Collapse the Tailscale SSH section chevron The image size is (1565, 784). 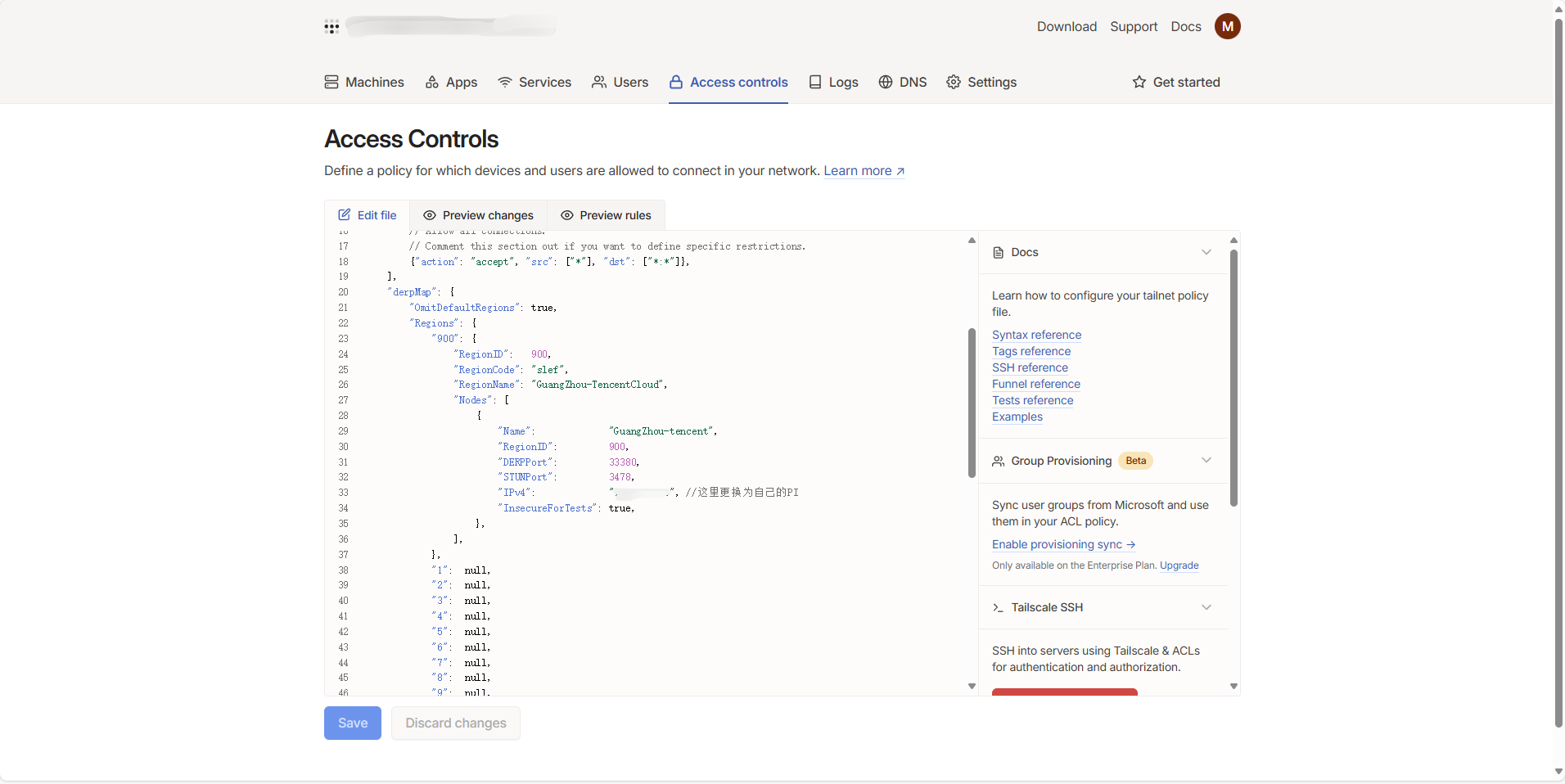click(1206, 607)
